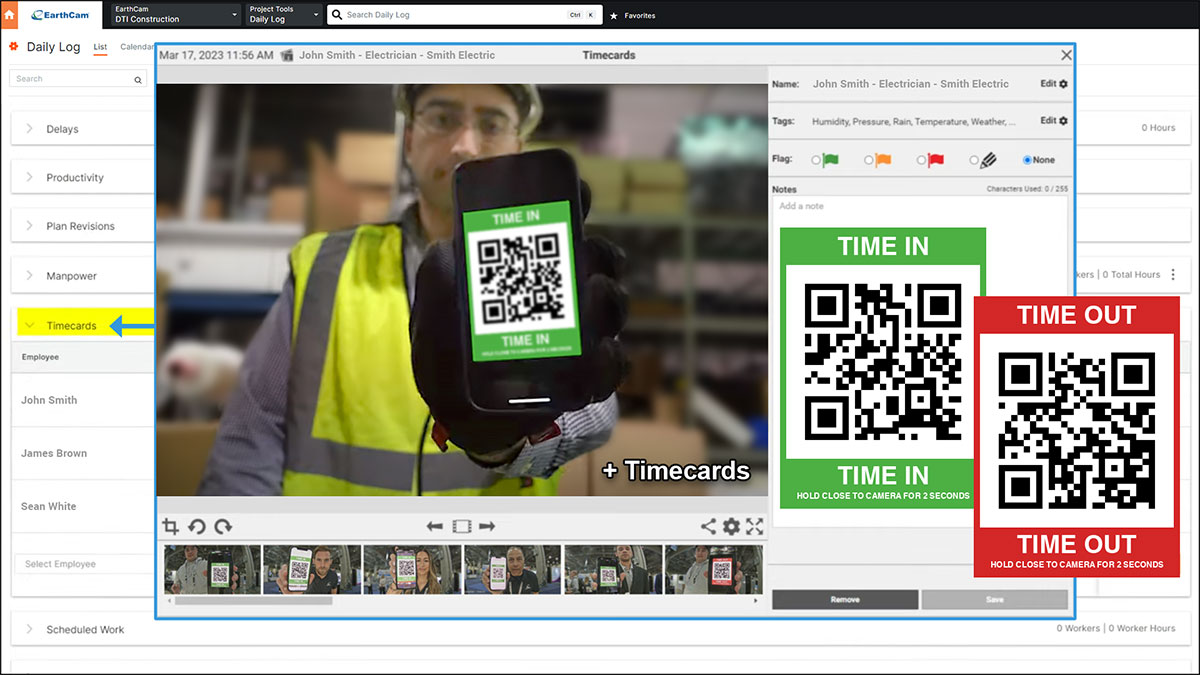The height and width of the screenshot is (675, 1200).
Task: Select the last thumbnail with red QR
Action: pos(714,570)
